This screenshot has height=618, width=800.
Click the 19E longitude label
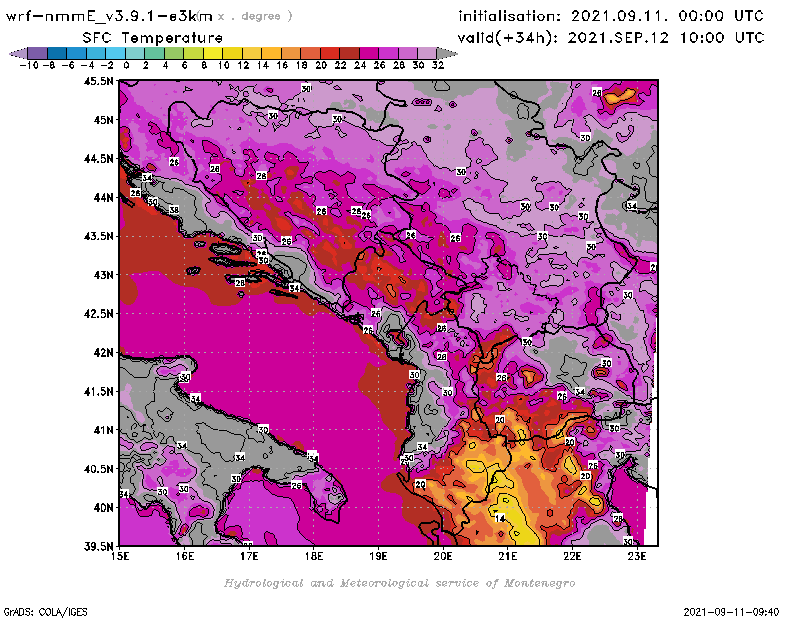click(x=379, y=556)
